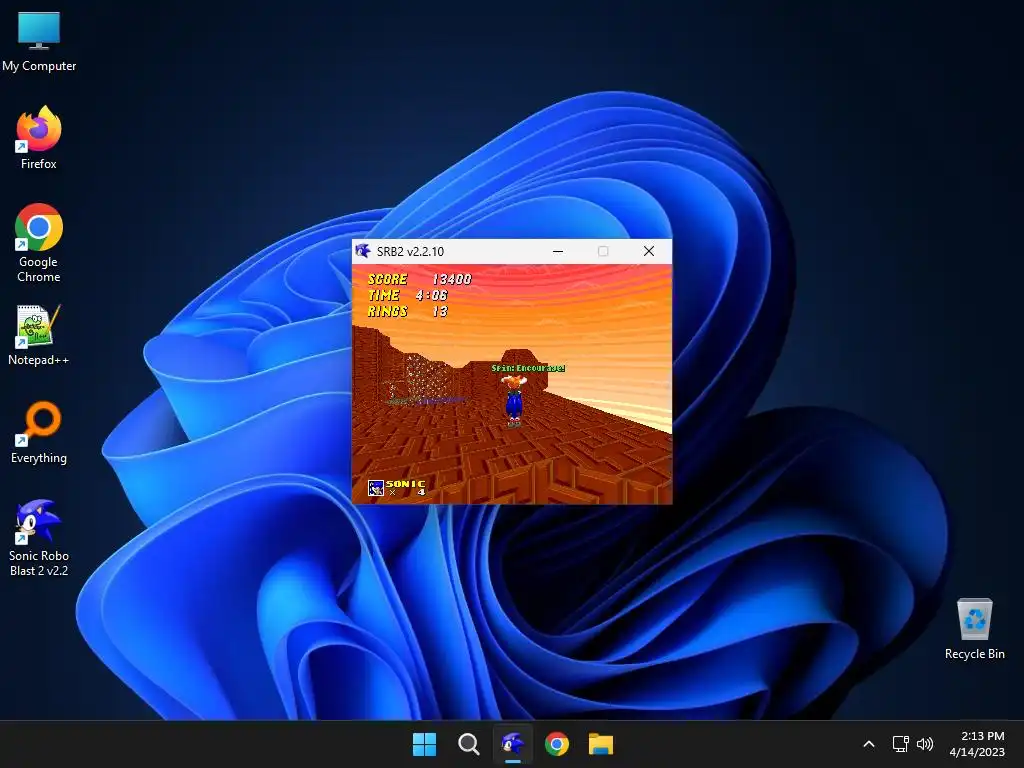Viewport: 1024px width, 768px height.
Task: Close the SRB2 v2.2.10 window
Action: pos(648,251)
